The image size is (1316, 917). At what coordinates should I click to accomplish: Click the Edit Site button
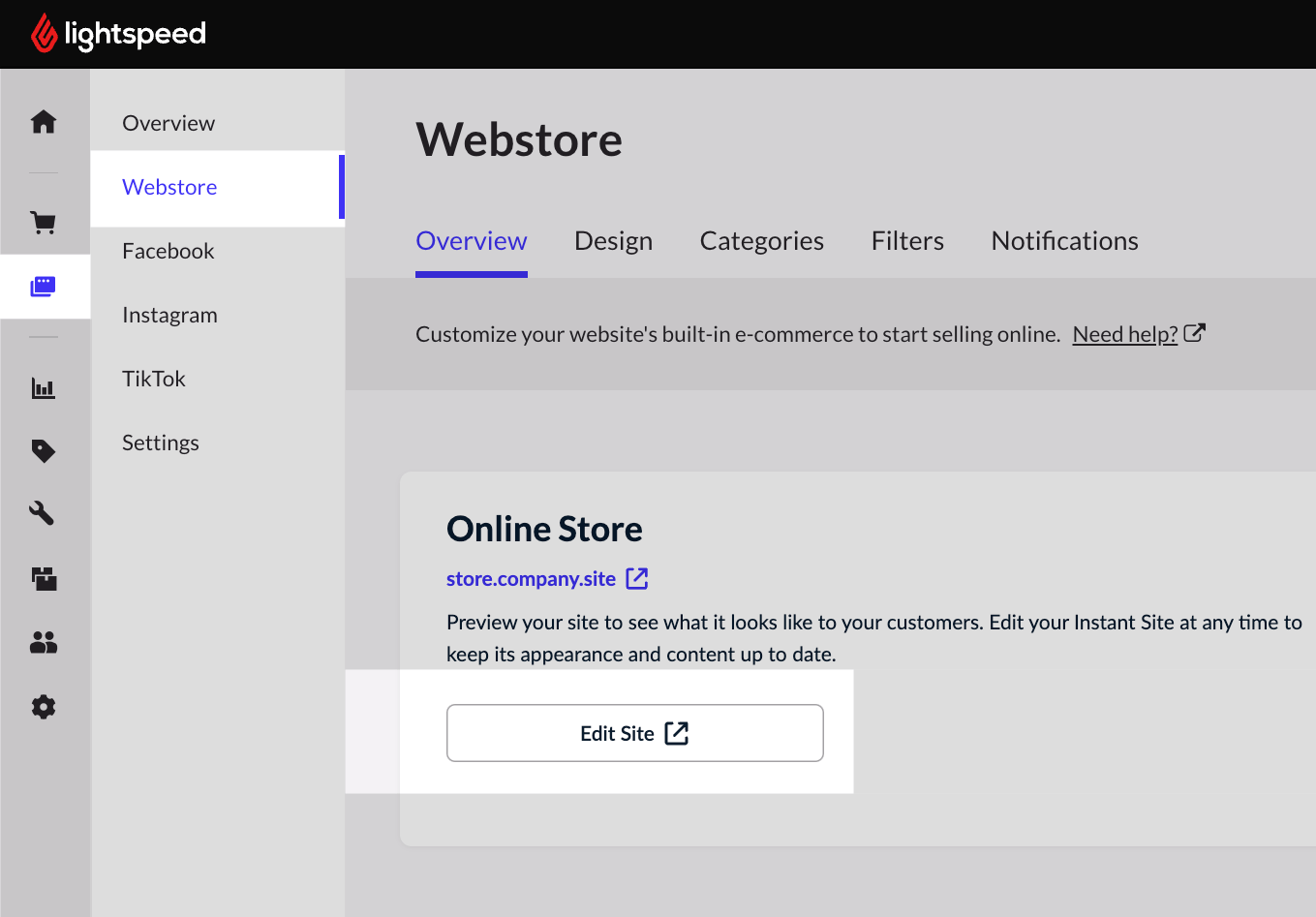634,733
